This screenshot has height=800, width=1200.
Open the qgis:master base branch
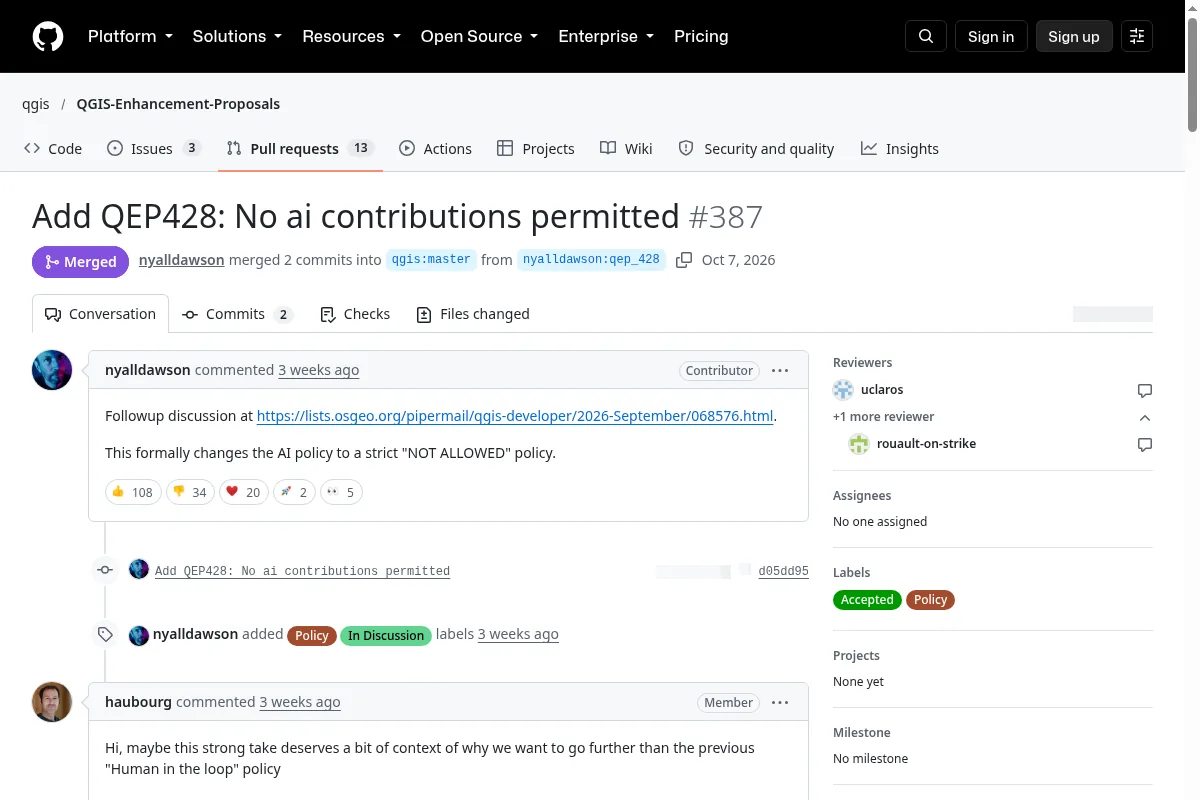431,260
